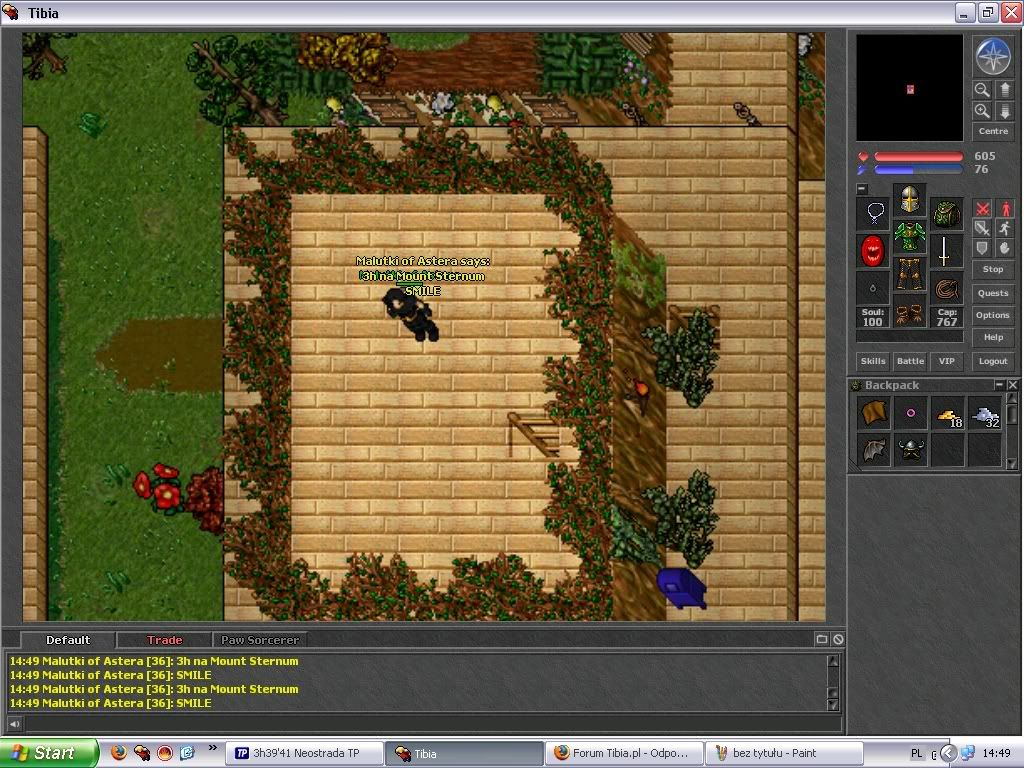Click the compass rose on the minimap panel
Viewport: 1024px width, 768px height.
click(x=993, y=56)
